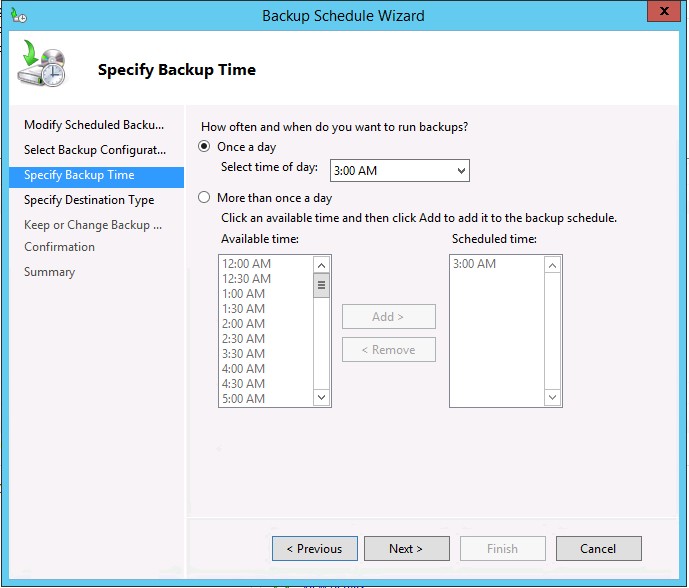Image resolution: width=689 pixels, height=588 pixels.
Task: Click Available time list scrollbar thumb
Action: tap(321, 285)
